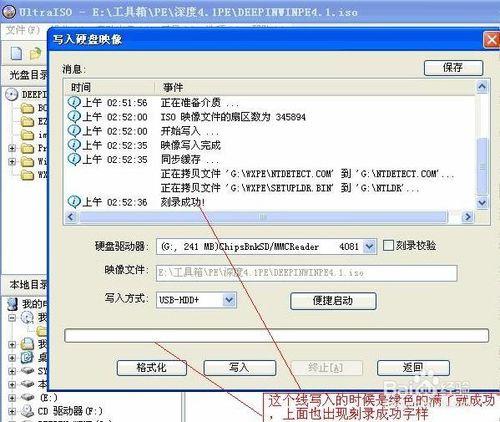
Task: Select the SETUPLDR.BIN copy log line
Action: (290, 188)
